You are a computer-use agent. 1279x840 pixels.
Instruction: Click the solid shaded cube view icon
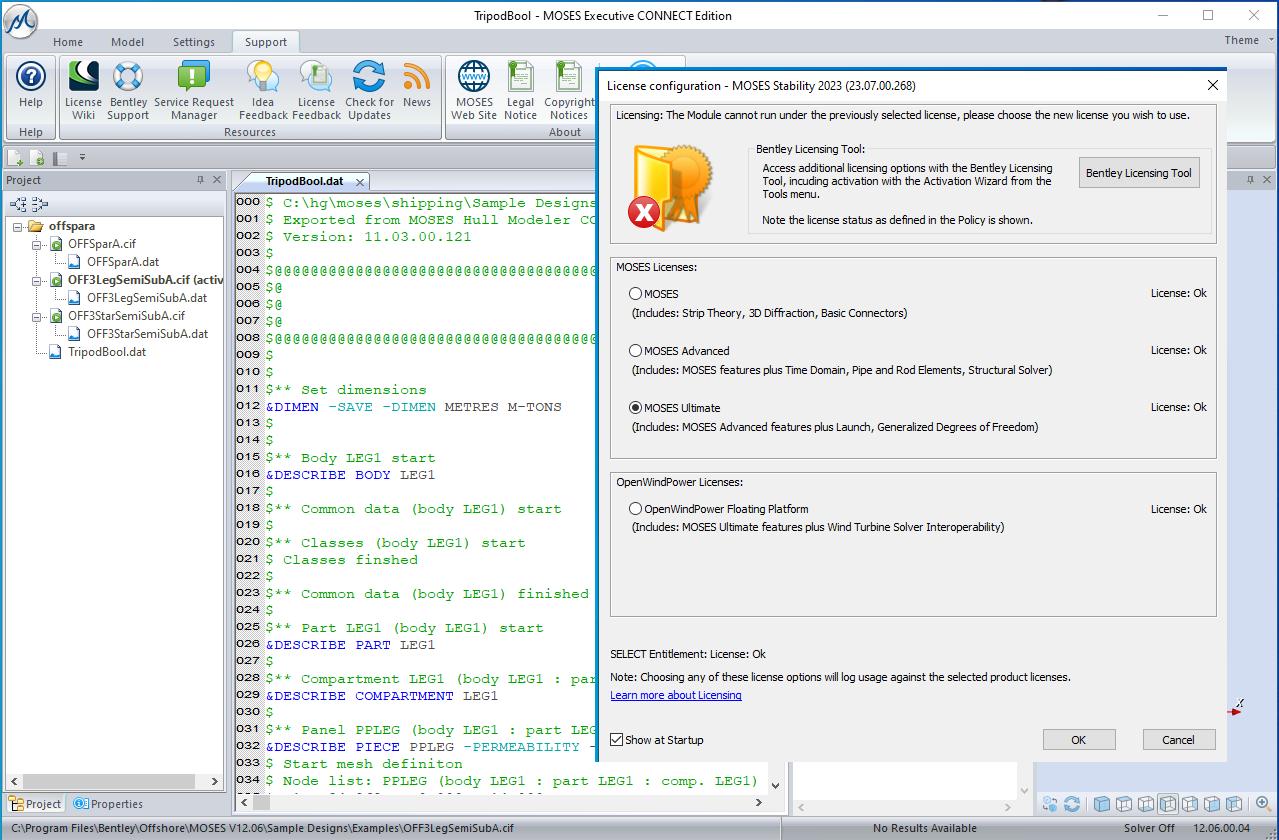pyautogui.click(x=1101, y=803)
